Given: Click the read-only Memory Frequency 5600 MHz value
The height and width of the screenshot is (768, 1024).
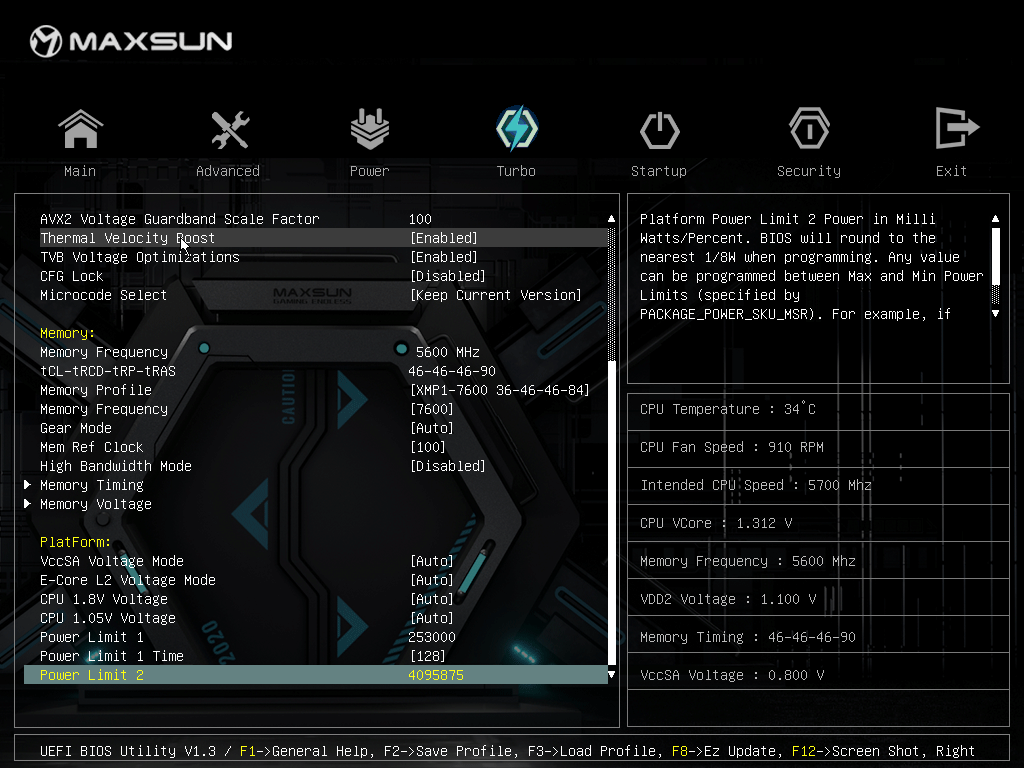Looking at the screenshot, I should 448,352.
